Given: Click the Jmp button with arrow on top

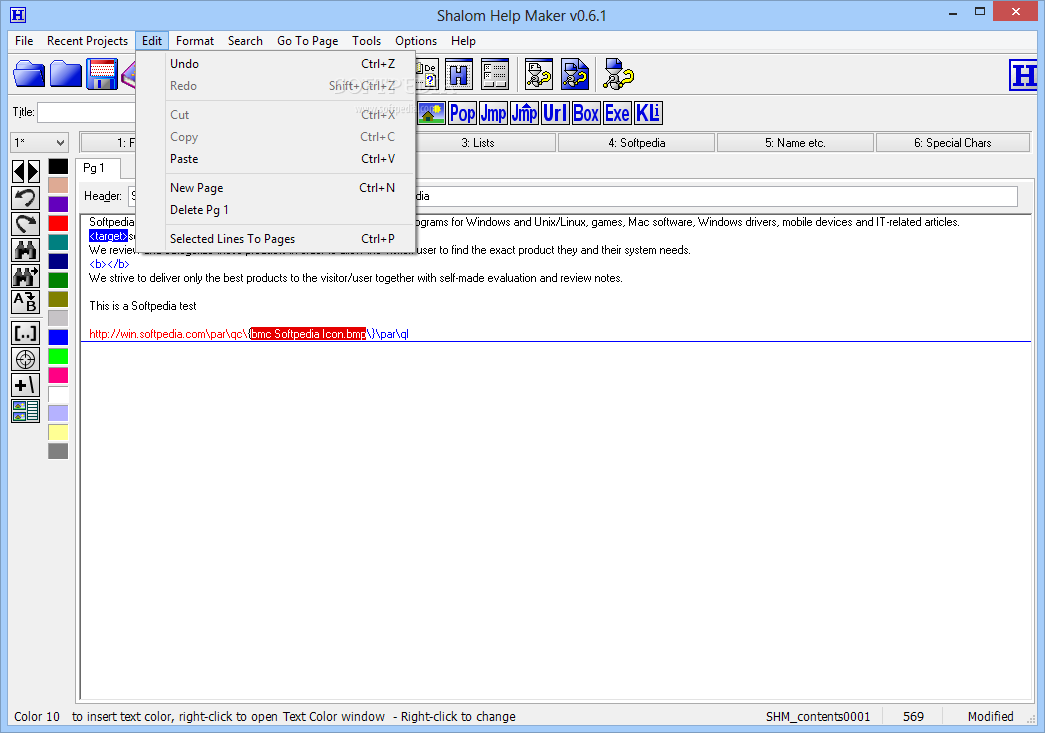Looking at the screenshot, I should point(524,113).
